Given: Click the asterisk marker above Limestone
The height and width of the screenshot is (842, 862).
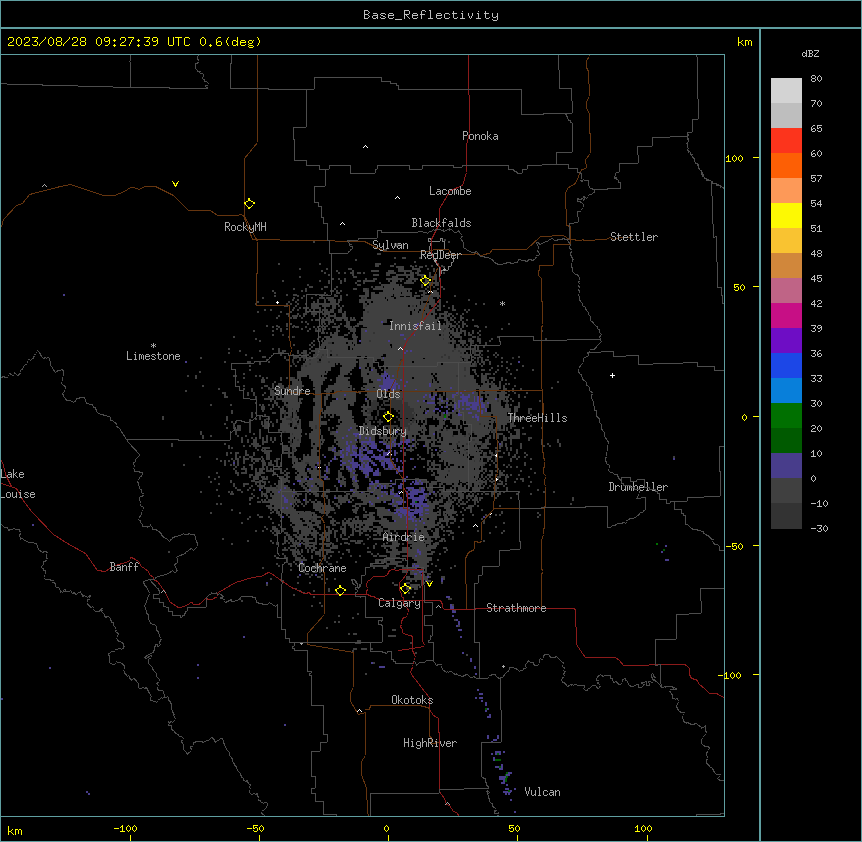Looking at the screenshot, I should click(x=153, y=346).
